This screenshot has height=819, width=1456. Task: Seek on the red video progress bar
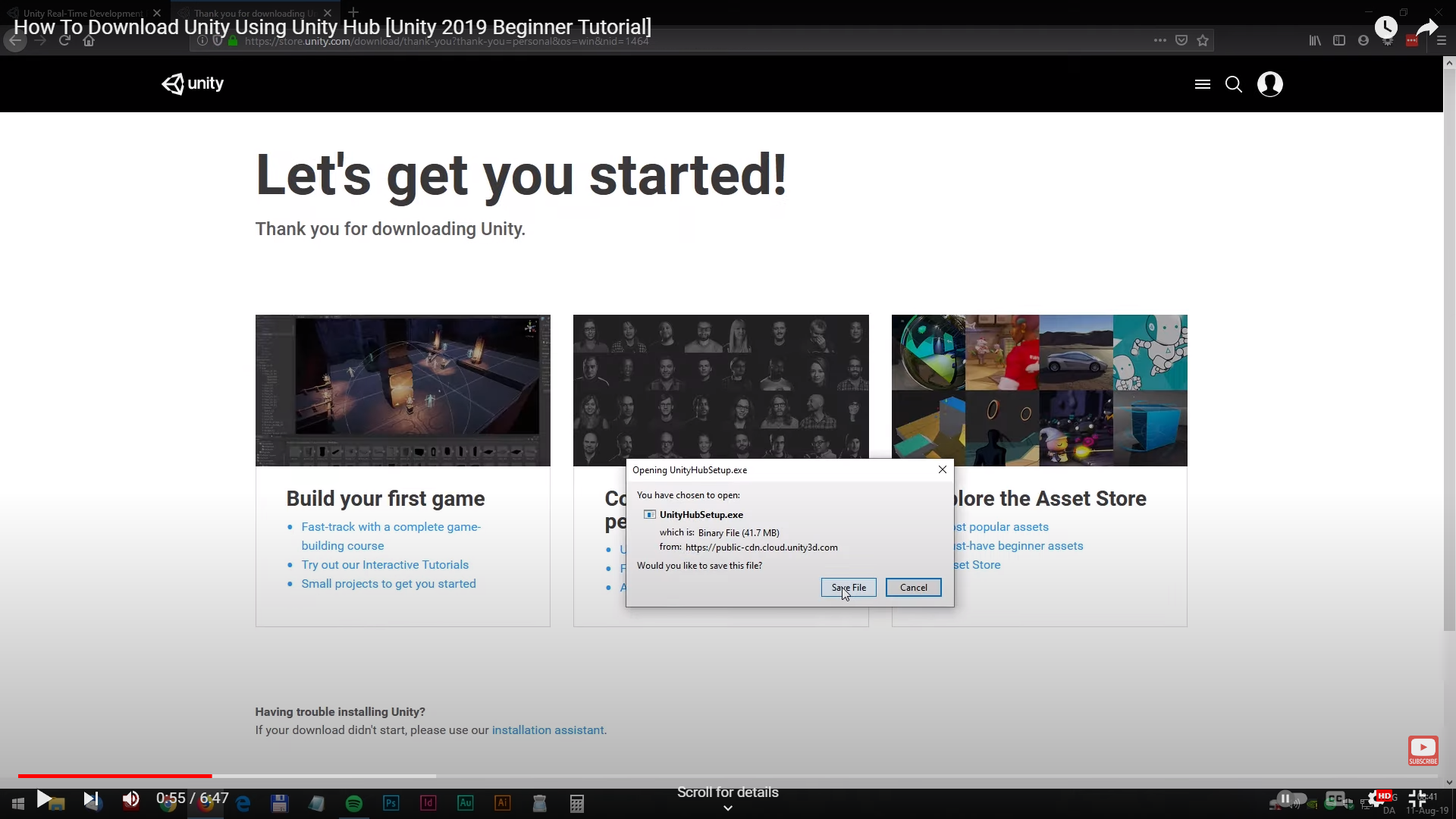click(x=115, y=776)
